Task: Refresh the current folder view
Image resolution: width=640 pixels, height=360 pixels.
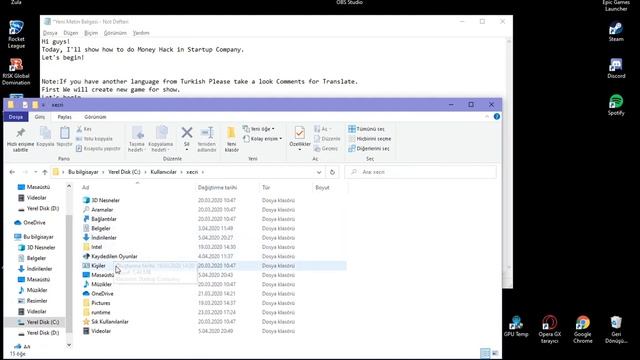Action: tap(332, 172)
